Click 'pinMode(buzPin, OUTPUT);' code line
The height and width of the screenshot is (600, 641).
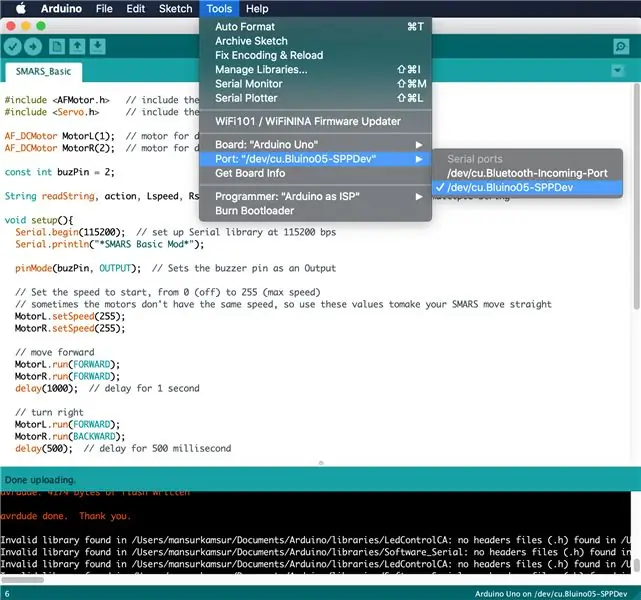click(78, 268)
